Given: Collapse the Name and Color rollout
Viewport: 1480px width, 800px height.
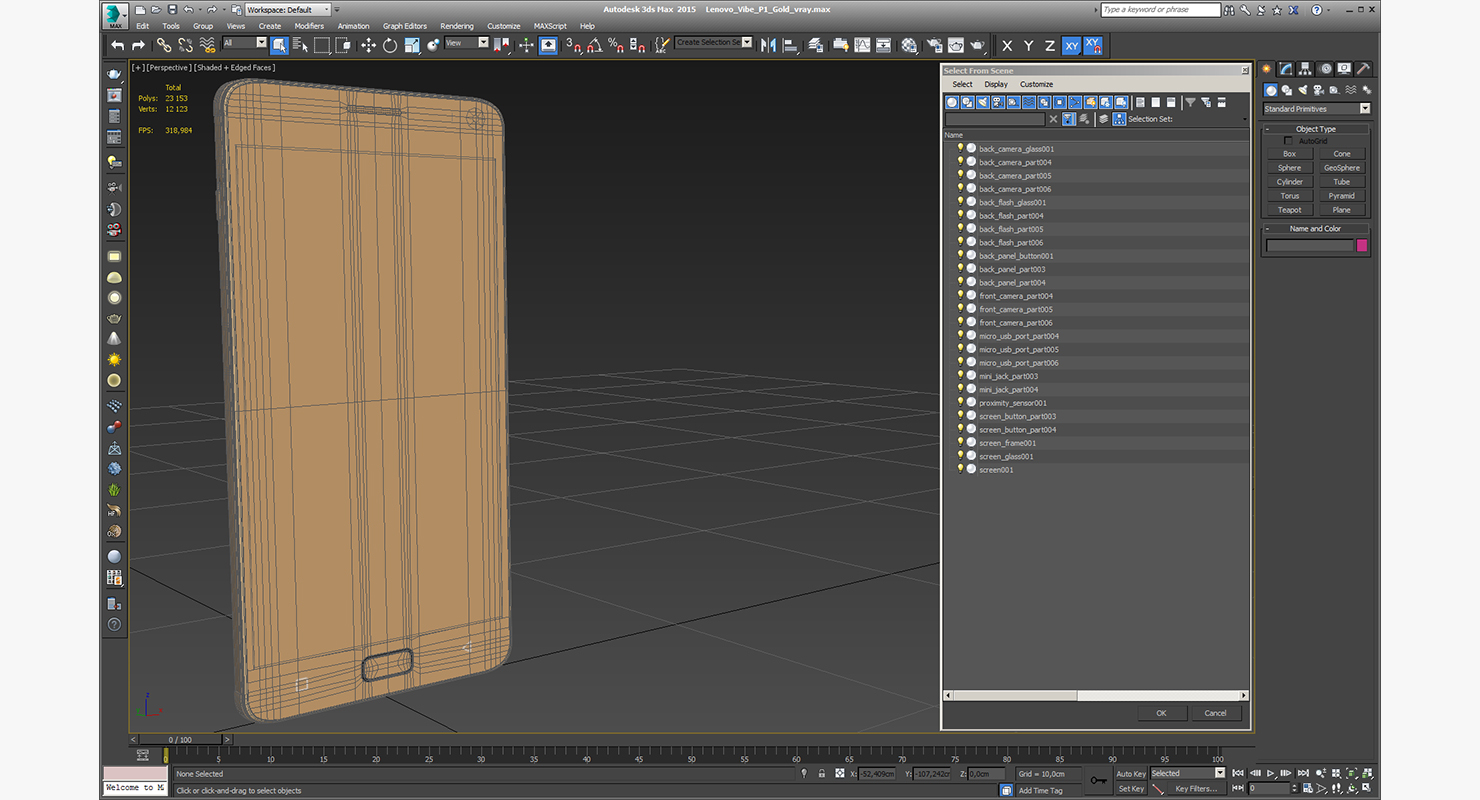Looking at the screenshot, I should [1315, 229].
